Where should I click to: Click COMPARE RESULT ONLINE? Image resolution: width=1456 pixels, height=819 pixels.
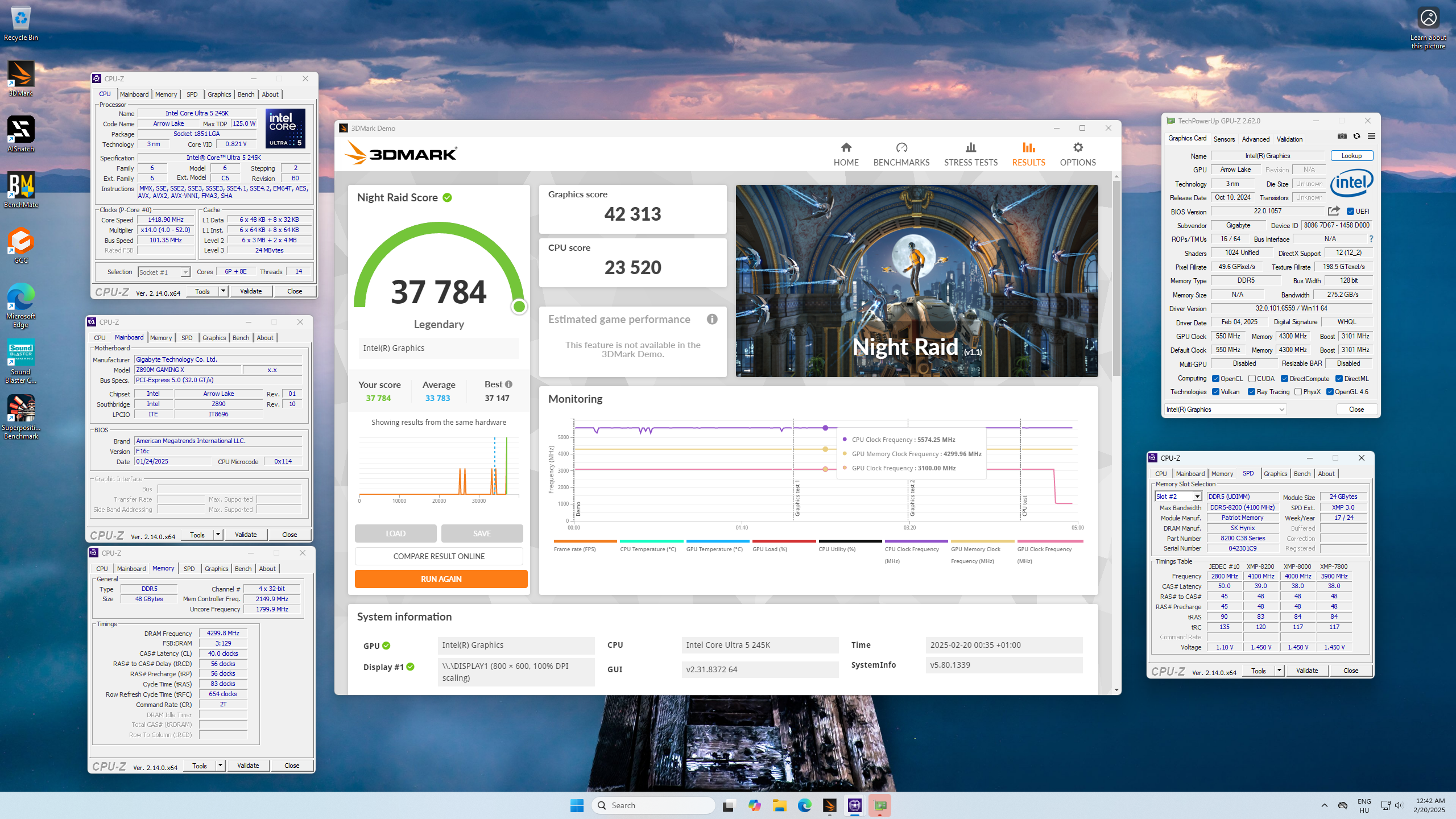click(439, 556)
